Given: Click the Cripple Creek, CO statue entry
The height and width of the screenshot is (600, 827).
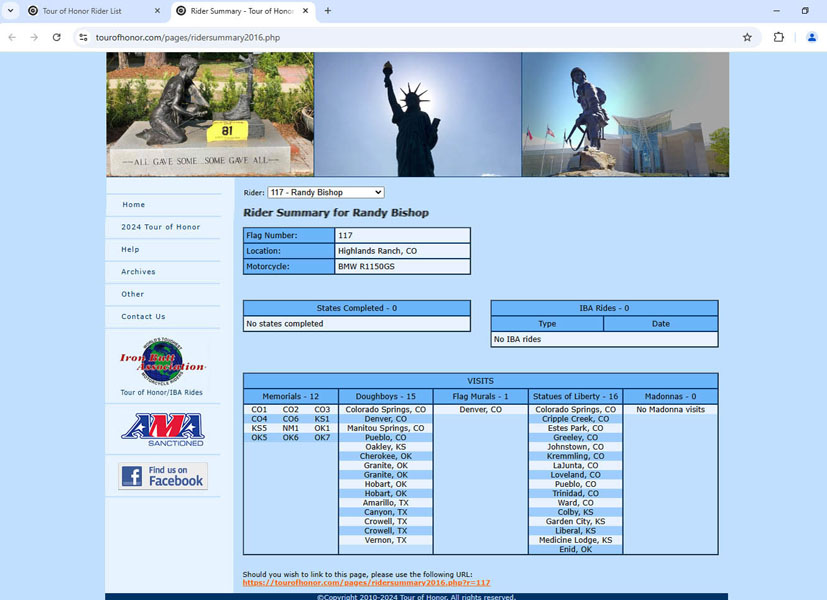Looking at the screenshot, I should pyautogui.click(x=575, y=419).
